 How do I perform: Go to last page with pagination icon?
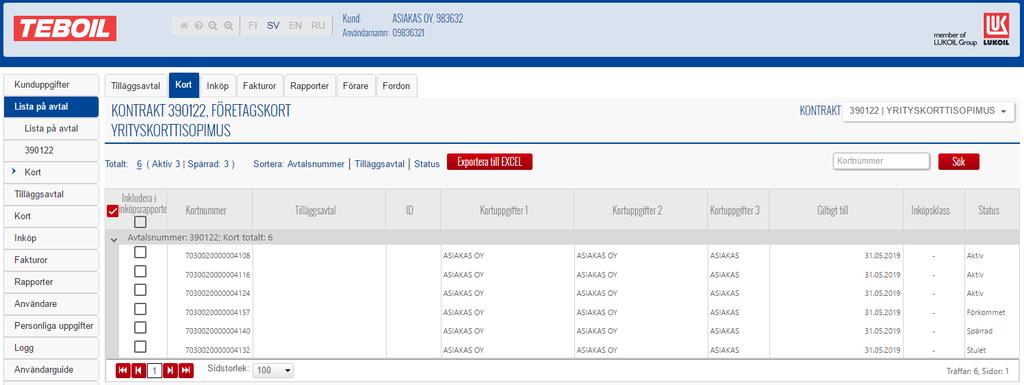click(x=186, y=370)
